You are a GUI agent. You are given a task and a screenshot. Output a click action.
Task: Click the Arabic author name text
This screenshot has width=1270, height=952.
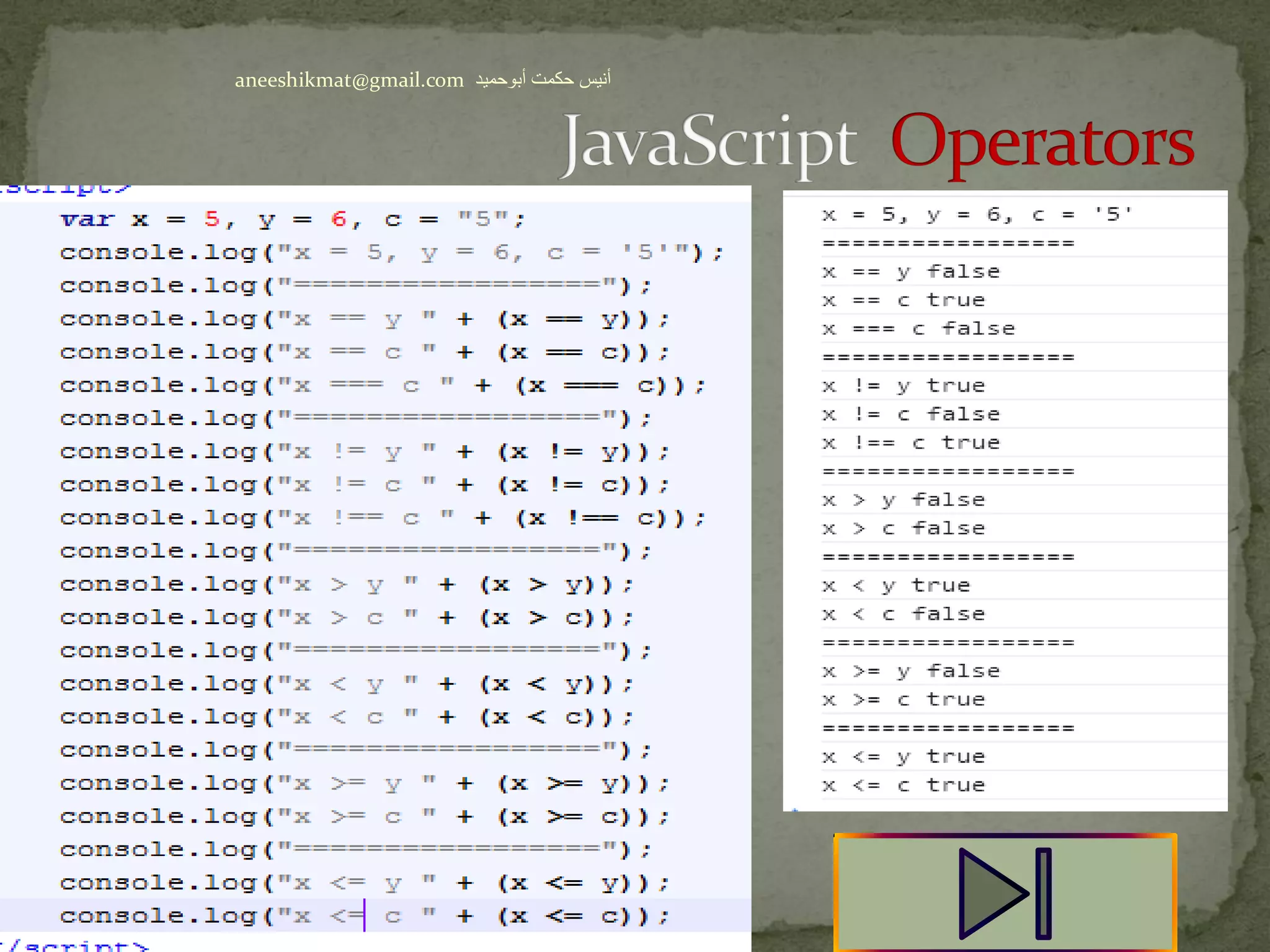543,79
